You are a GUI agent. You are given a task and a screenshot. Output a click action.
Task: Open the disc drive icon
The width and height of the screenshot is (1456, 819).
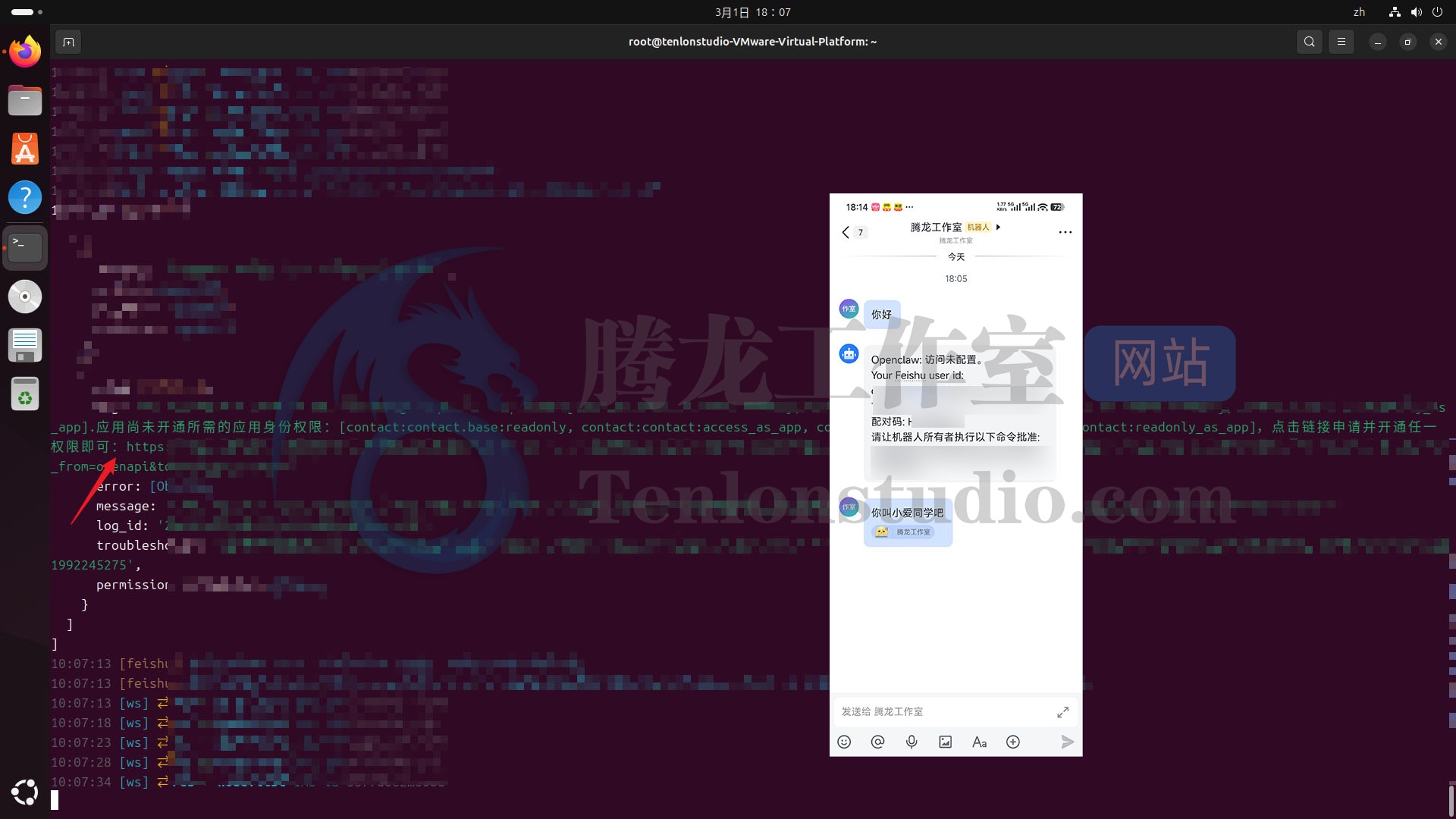(25, 297)
